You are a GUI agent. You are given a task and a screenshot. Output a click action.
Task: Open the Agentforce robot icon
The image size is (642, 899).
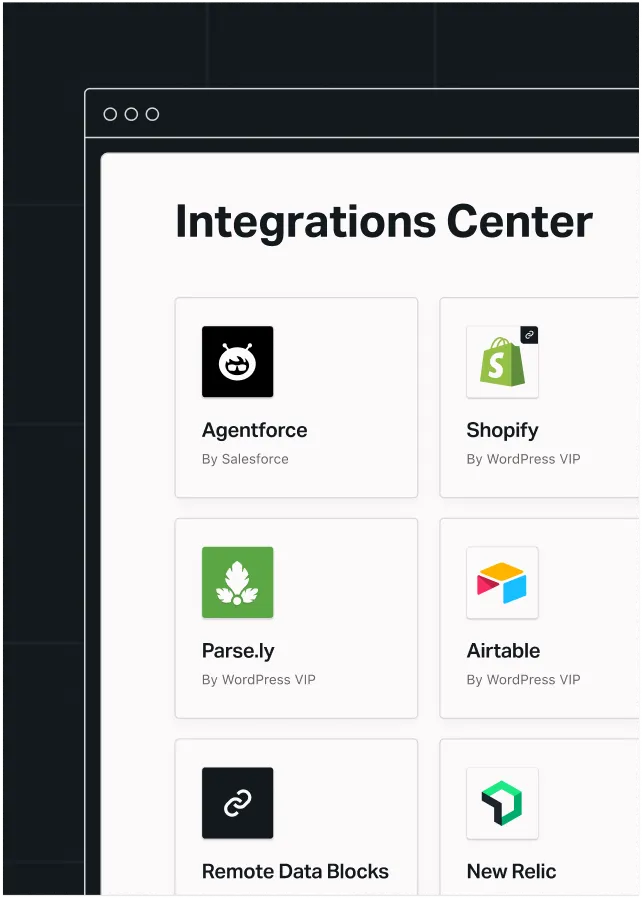coord(237,362)
